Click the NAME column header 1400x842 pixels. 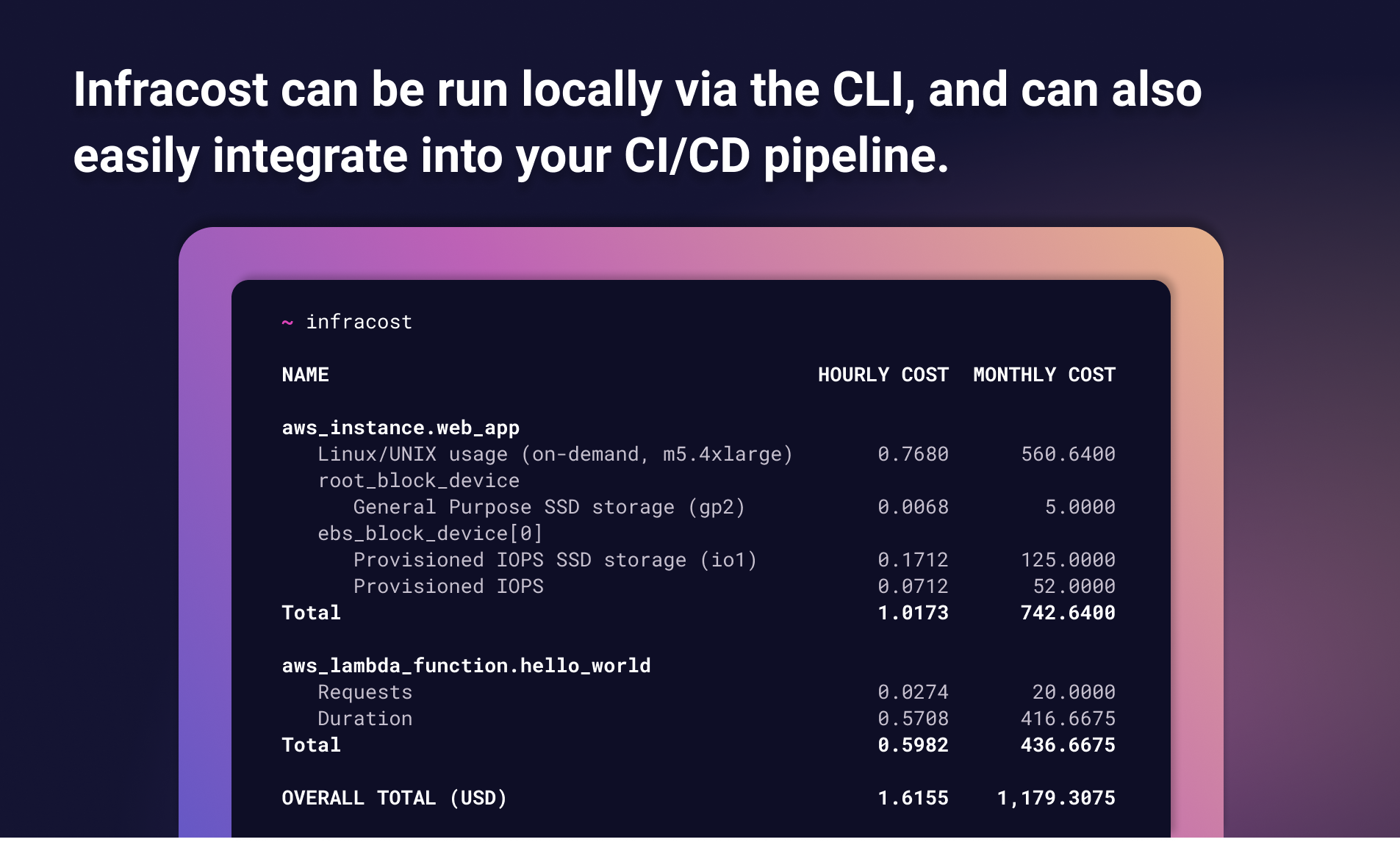306,375
